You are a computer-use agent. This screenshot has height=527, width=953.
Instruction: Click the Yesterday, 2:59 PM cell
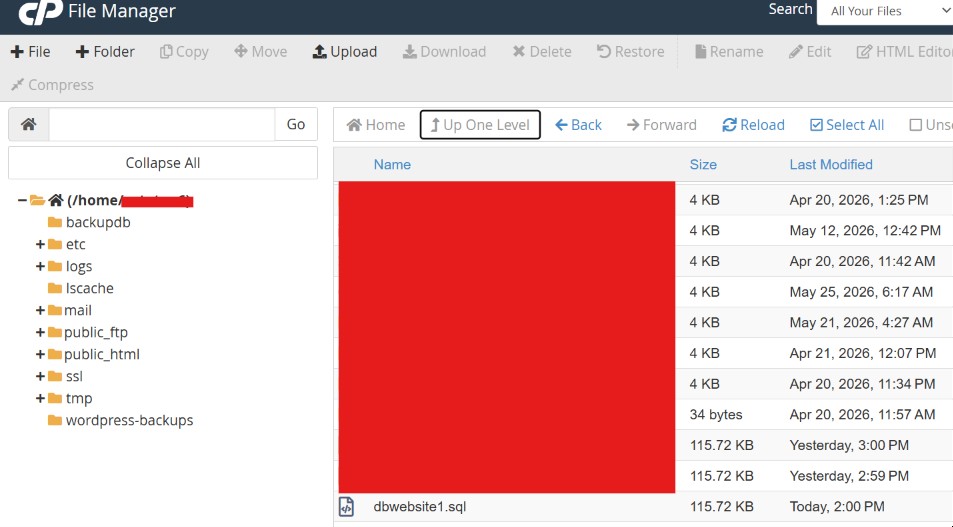[849, 476]
